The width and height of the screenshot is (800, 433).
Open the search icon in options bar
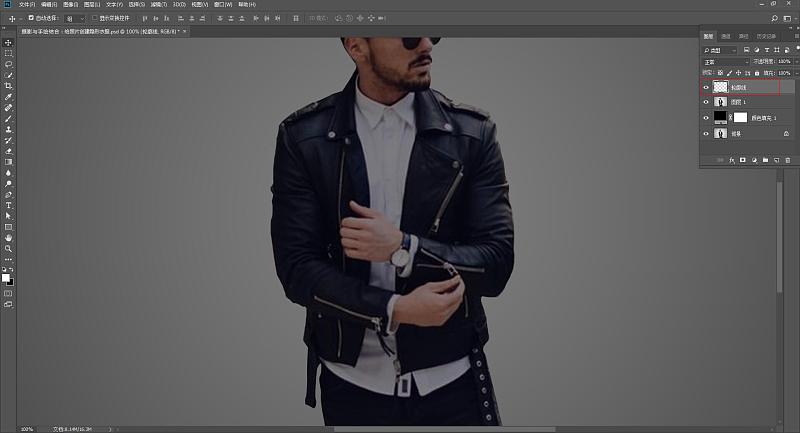(x=774, y=18)
